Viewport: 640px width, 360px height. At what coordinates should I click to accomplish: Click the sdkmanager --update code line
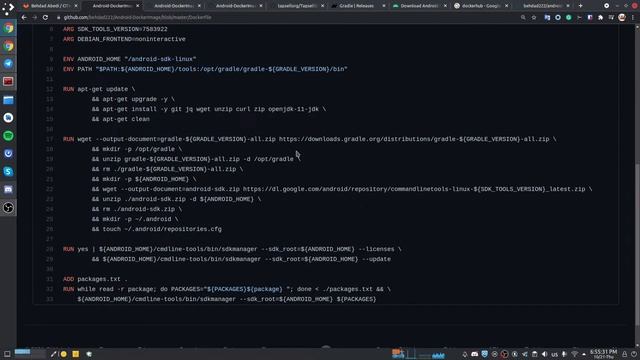click(x=241, y=259)
